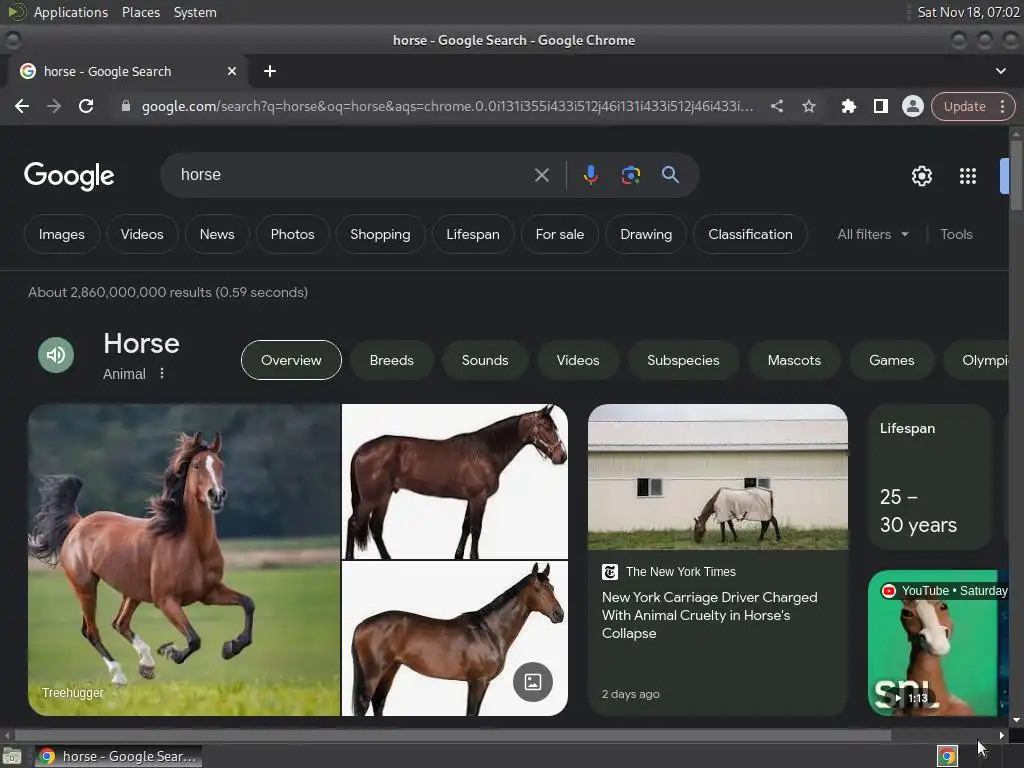Share this page via address bar icon
The image size is (1024, 768).
point(776,106)
